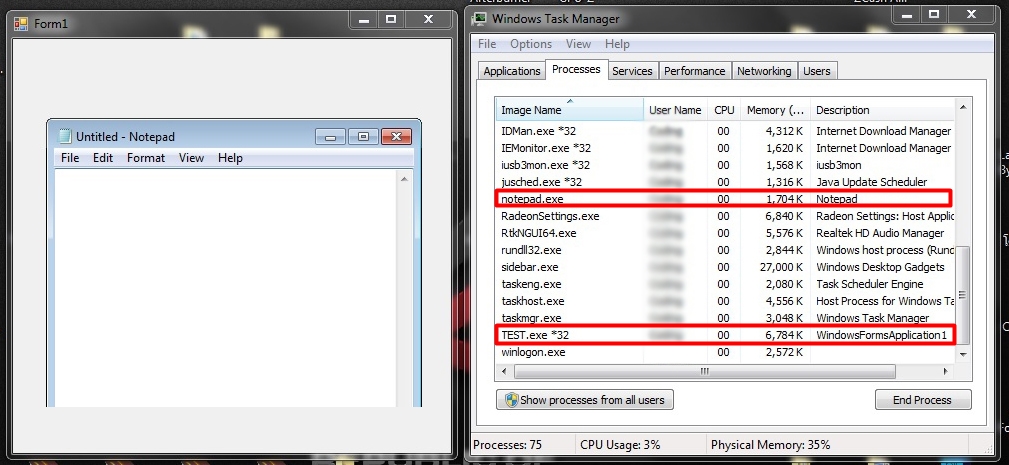Image resolution: width=1009 pixels, height=465 pixels.
Task: Open the File menu in Notepad
Action: (x=69, y=158)
